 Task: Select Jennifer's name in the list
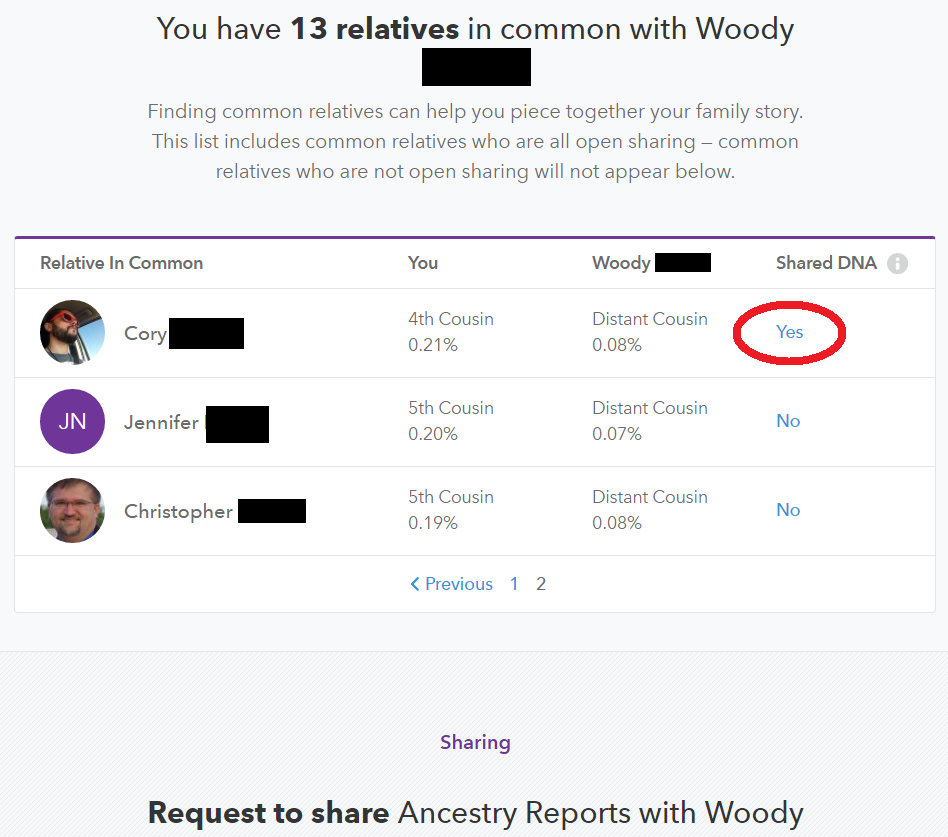tap(161, 422)
